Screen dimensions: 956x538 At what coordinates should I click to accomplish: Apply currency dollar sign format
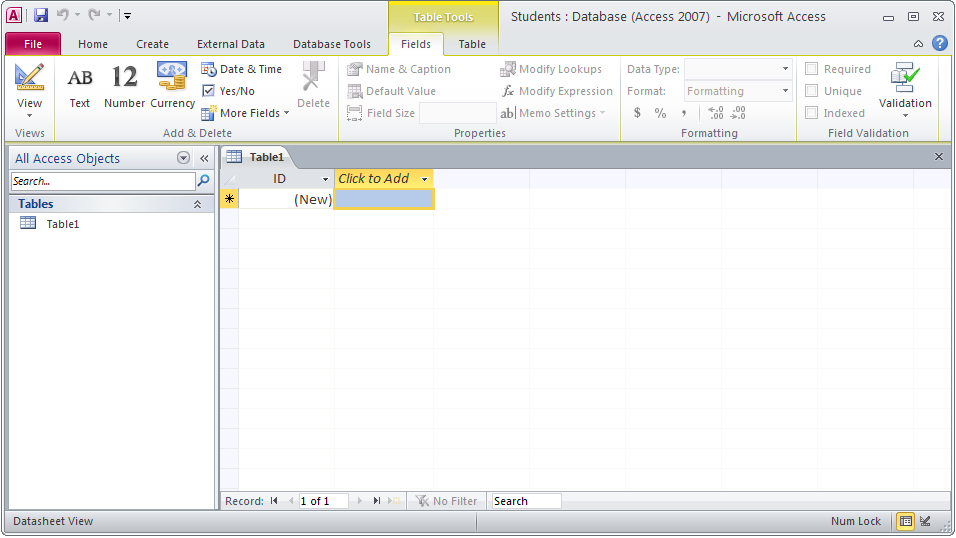coord(637,113)
